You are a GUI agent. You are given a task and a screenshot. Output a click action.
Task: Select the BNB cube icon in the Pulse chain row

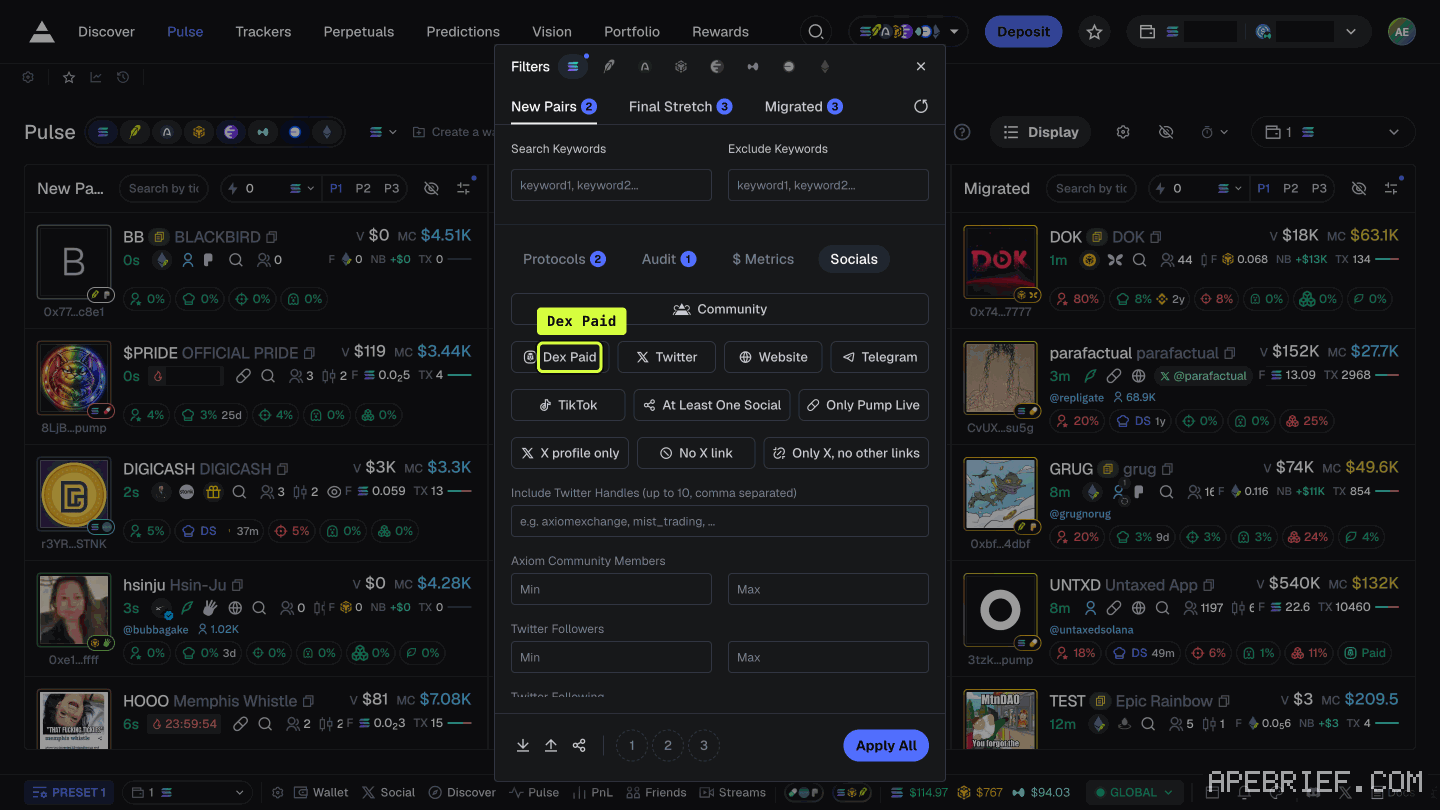point(199,132)
